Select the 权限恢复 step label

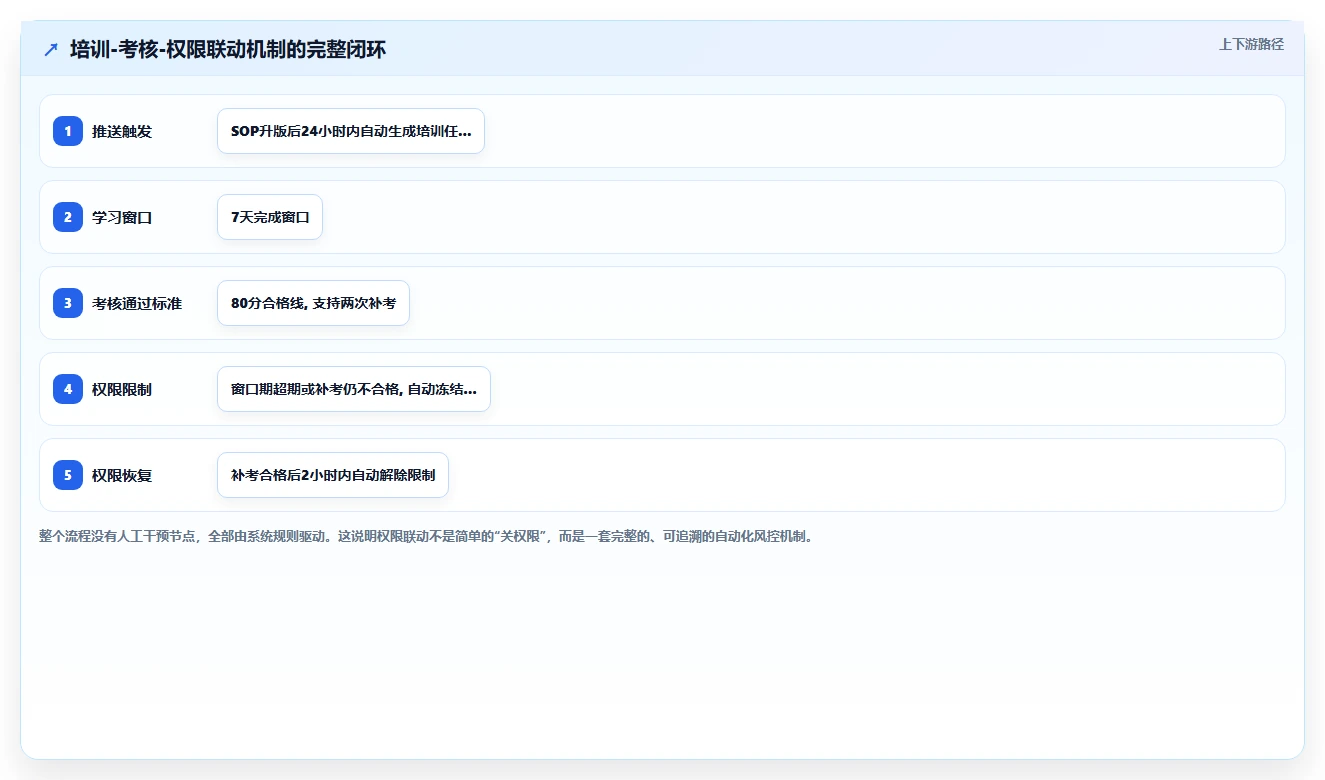122,475
